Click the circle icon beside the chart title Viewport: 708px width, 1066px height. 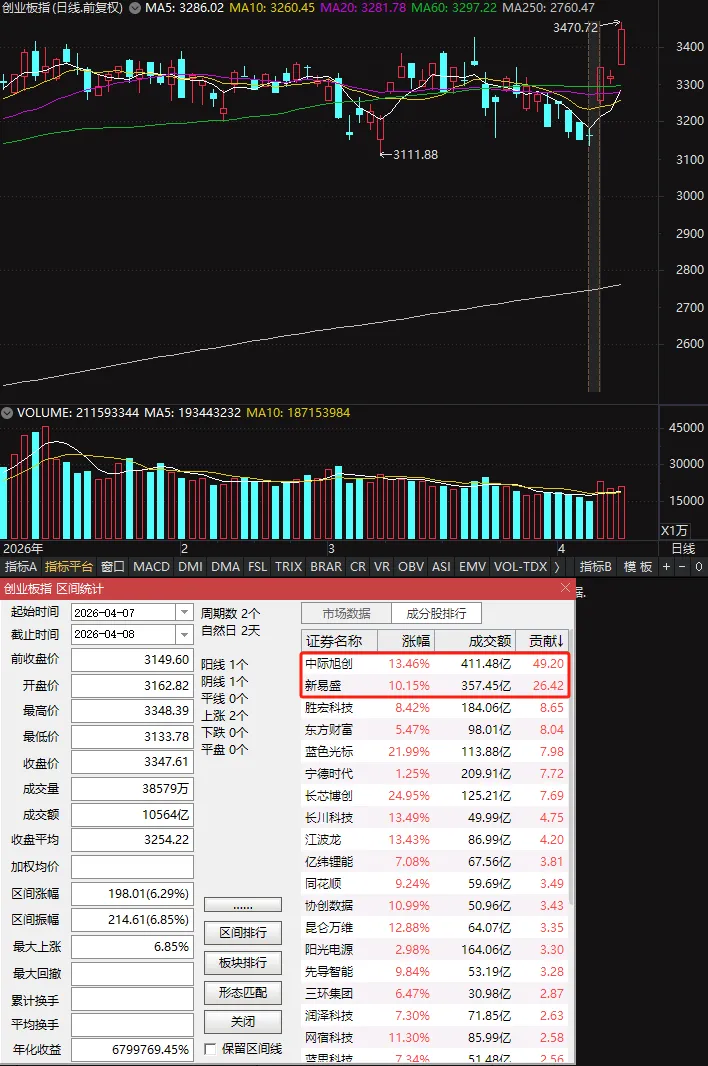[x=135, y=8]
